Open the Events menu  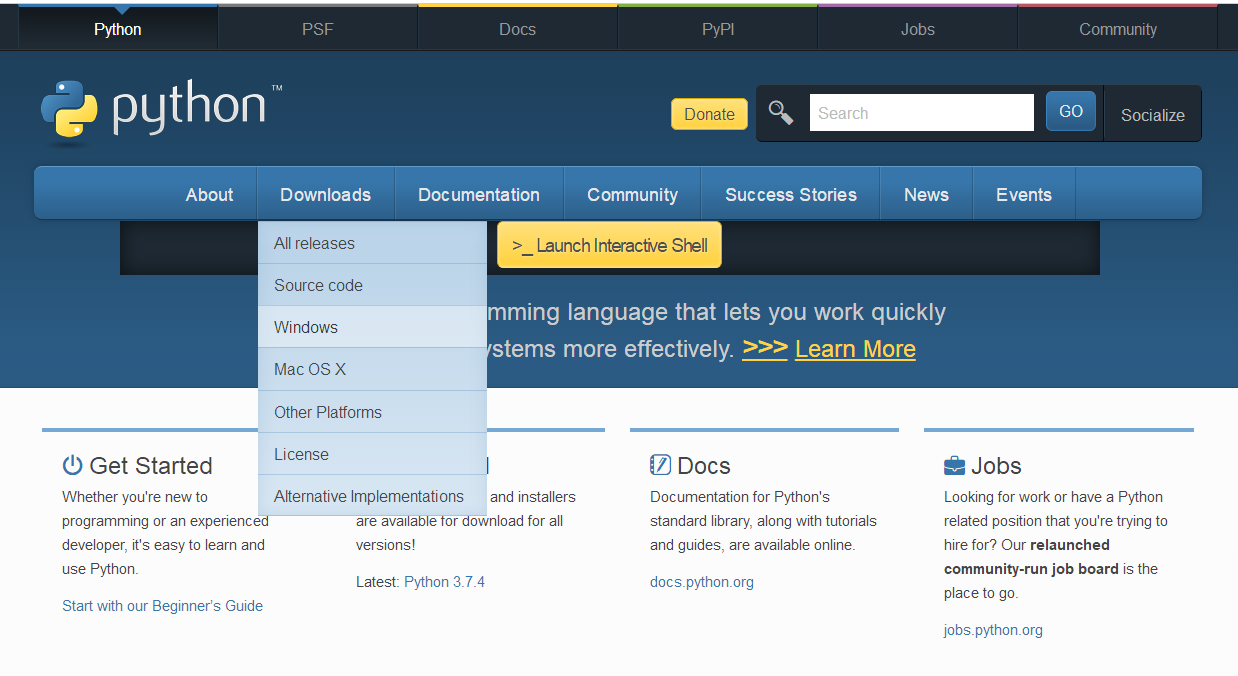click(x=1024, y=195)
